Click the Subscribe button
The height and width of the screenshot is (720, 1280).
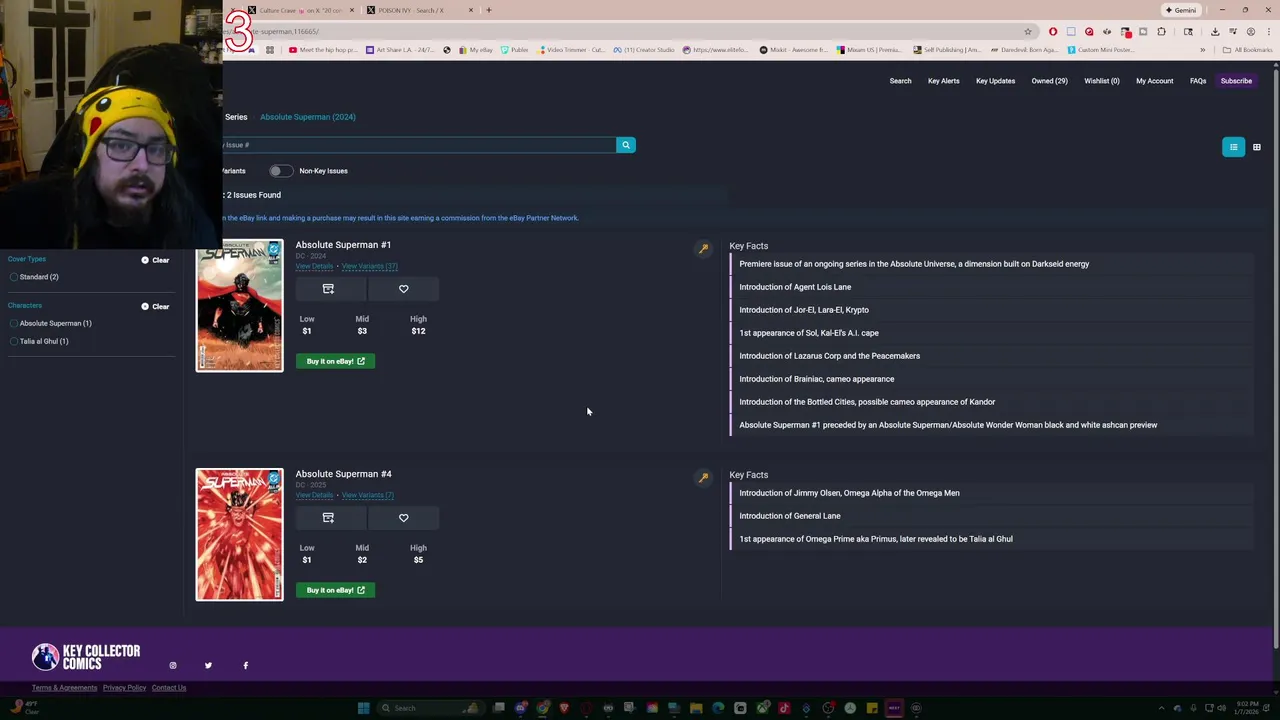[1236, 81]
